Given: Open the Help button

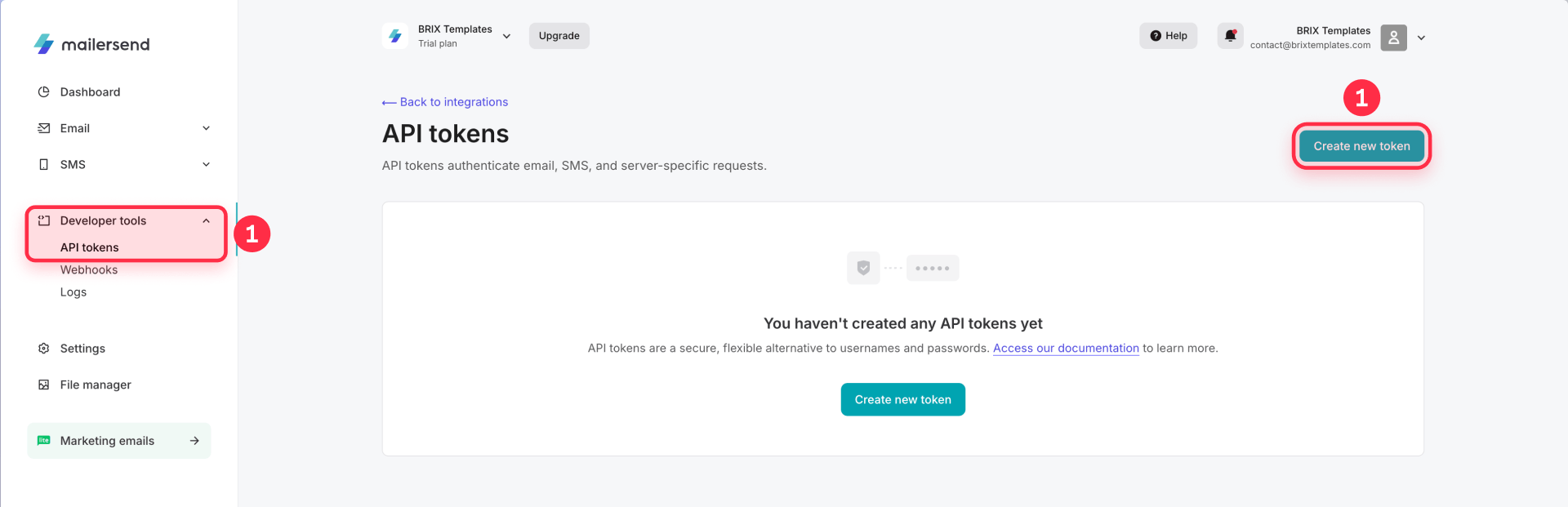Looking at the screenshot, I should [1169, 36].
